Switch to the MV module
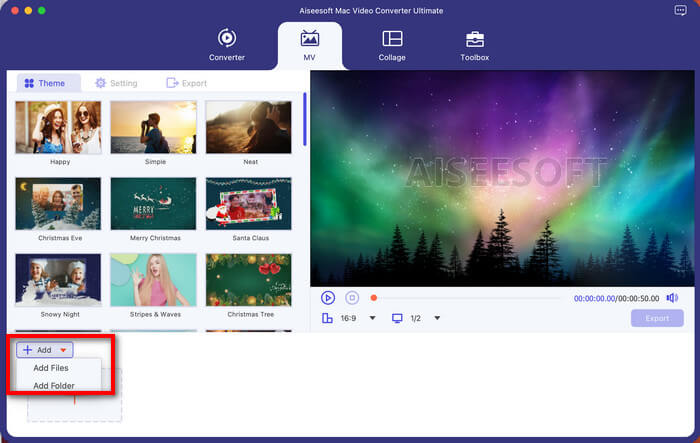Viewport: 700px width, 443px height. [309, 45]
